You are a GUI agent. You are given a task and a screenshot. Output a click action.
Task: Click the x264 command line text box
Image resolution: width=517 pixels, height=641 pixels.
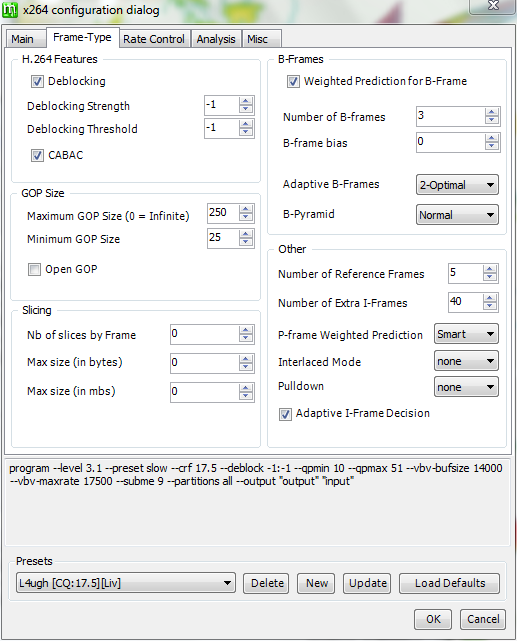tap(257, 501)
